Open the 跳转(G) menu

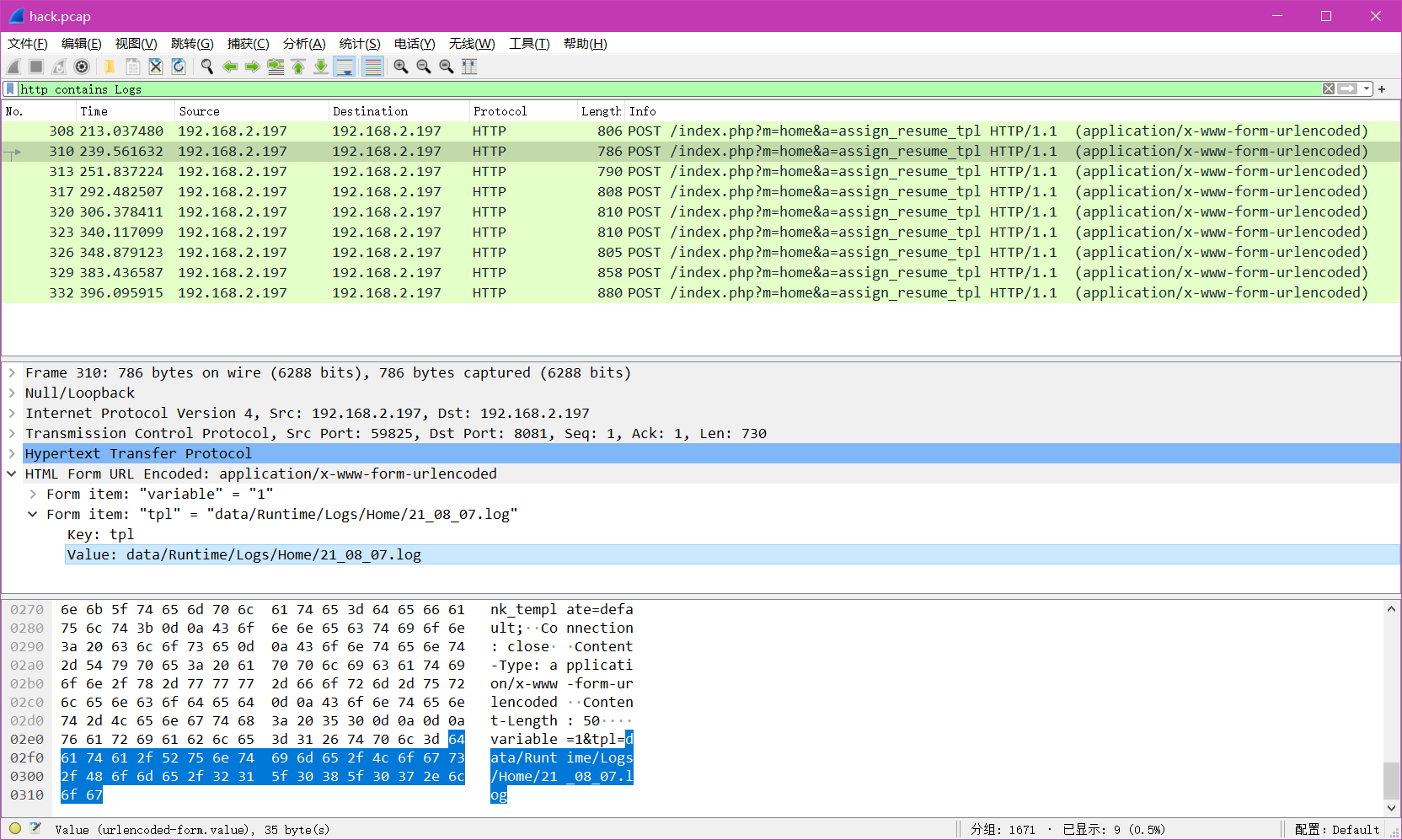pyautogui.click(x=192, y=44)
